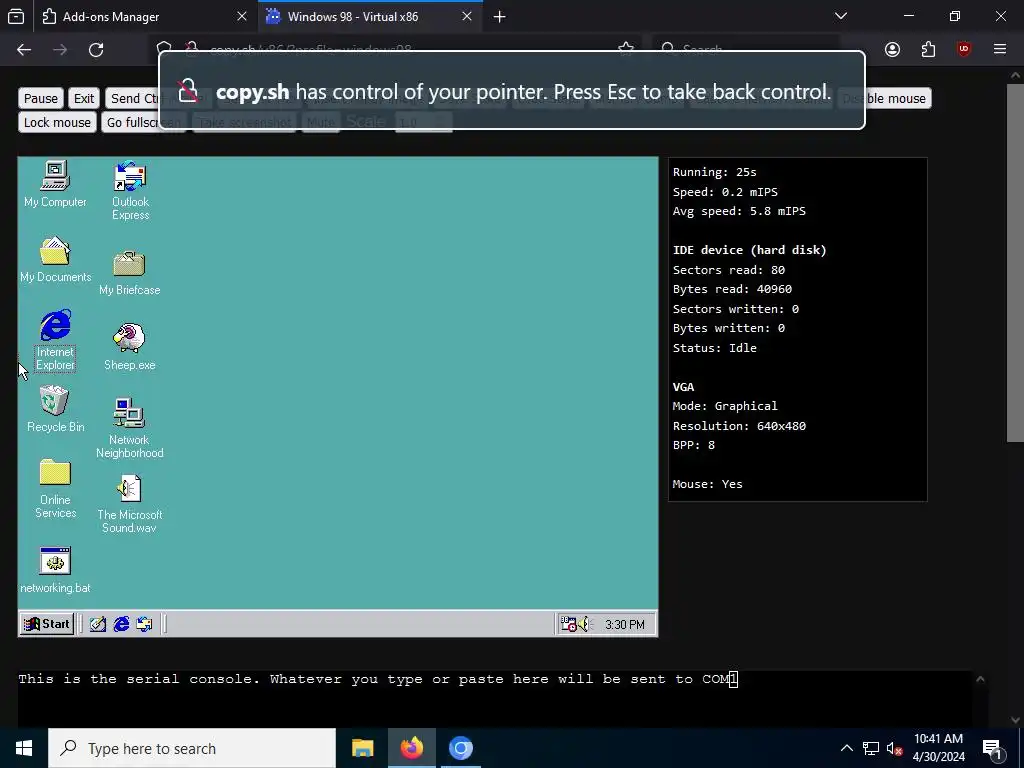The width and height of the screenshot is (1024, 768).
Task: Close the Add-ons Manager tab
Action: click(242, 16)
